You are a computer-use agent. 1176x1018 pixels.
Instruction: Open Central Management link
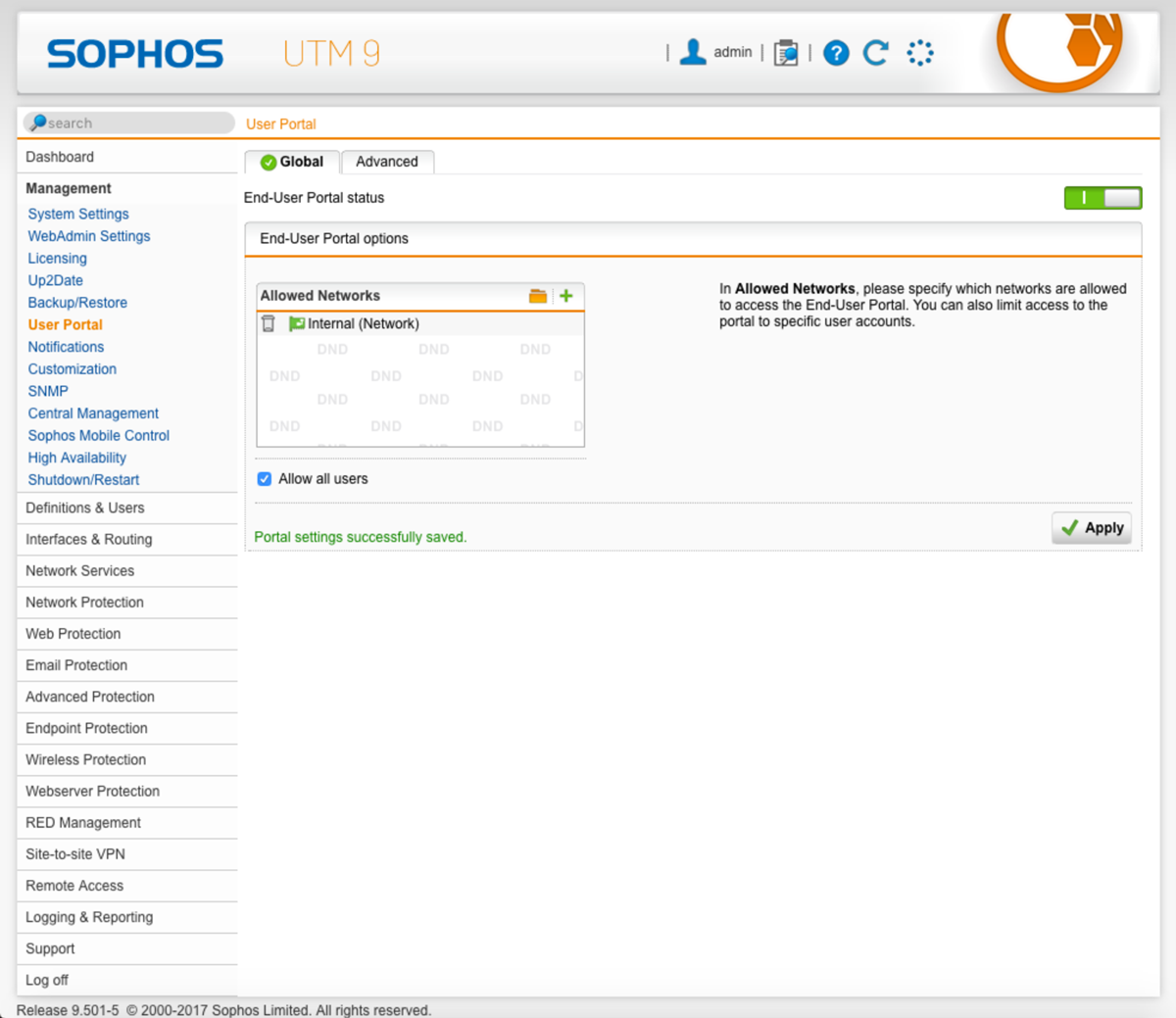[93, 413]
